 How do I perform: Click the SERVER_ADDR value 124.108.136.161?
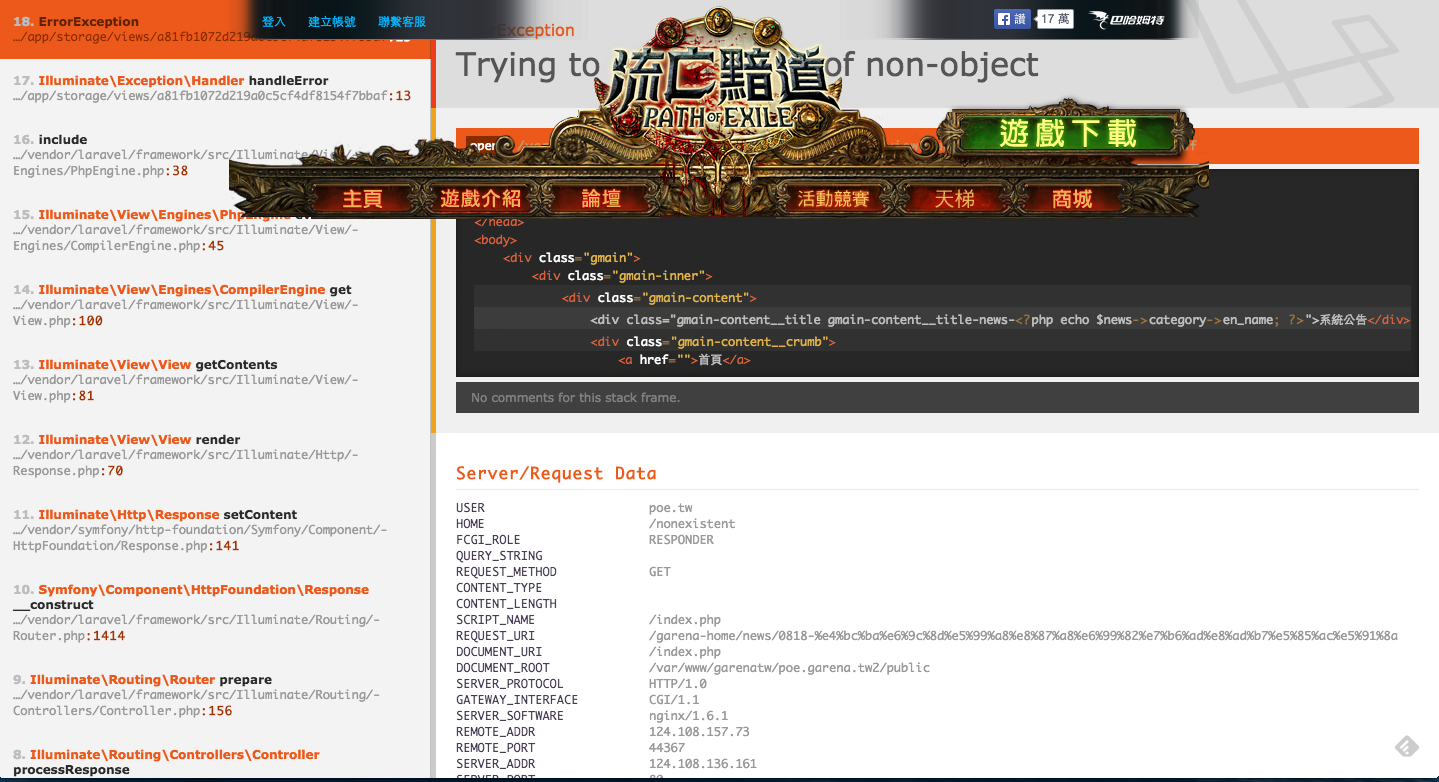tap(703, 764)
